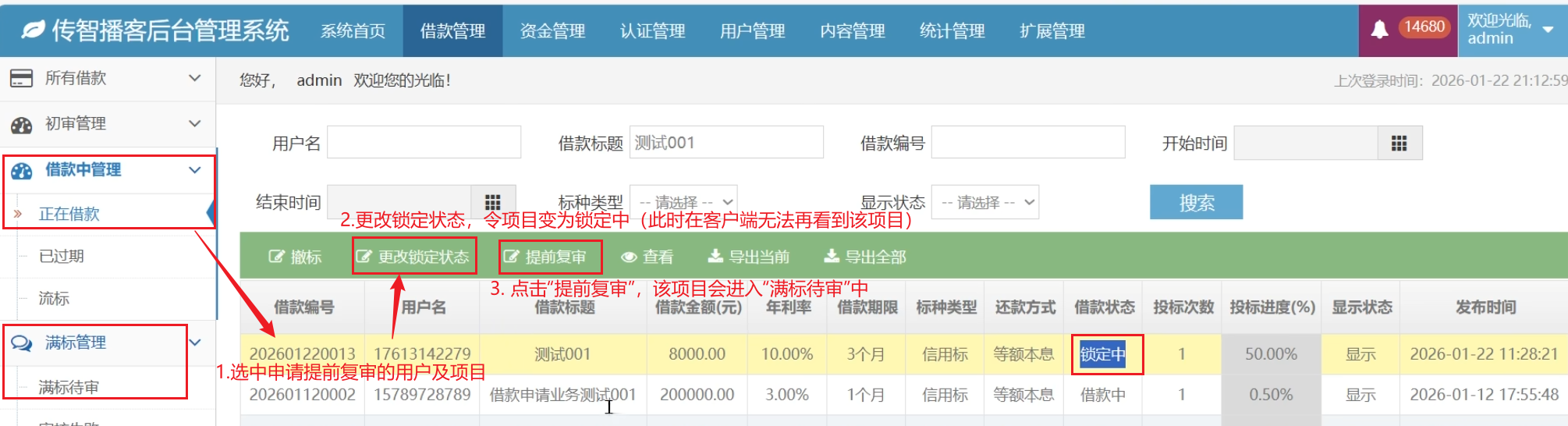Open the 统计管理 top menu
This screenshot has height=426, width=1568.
coord(952,31)
